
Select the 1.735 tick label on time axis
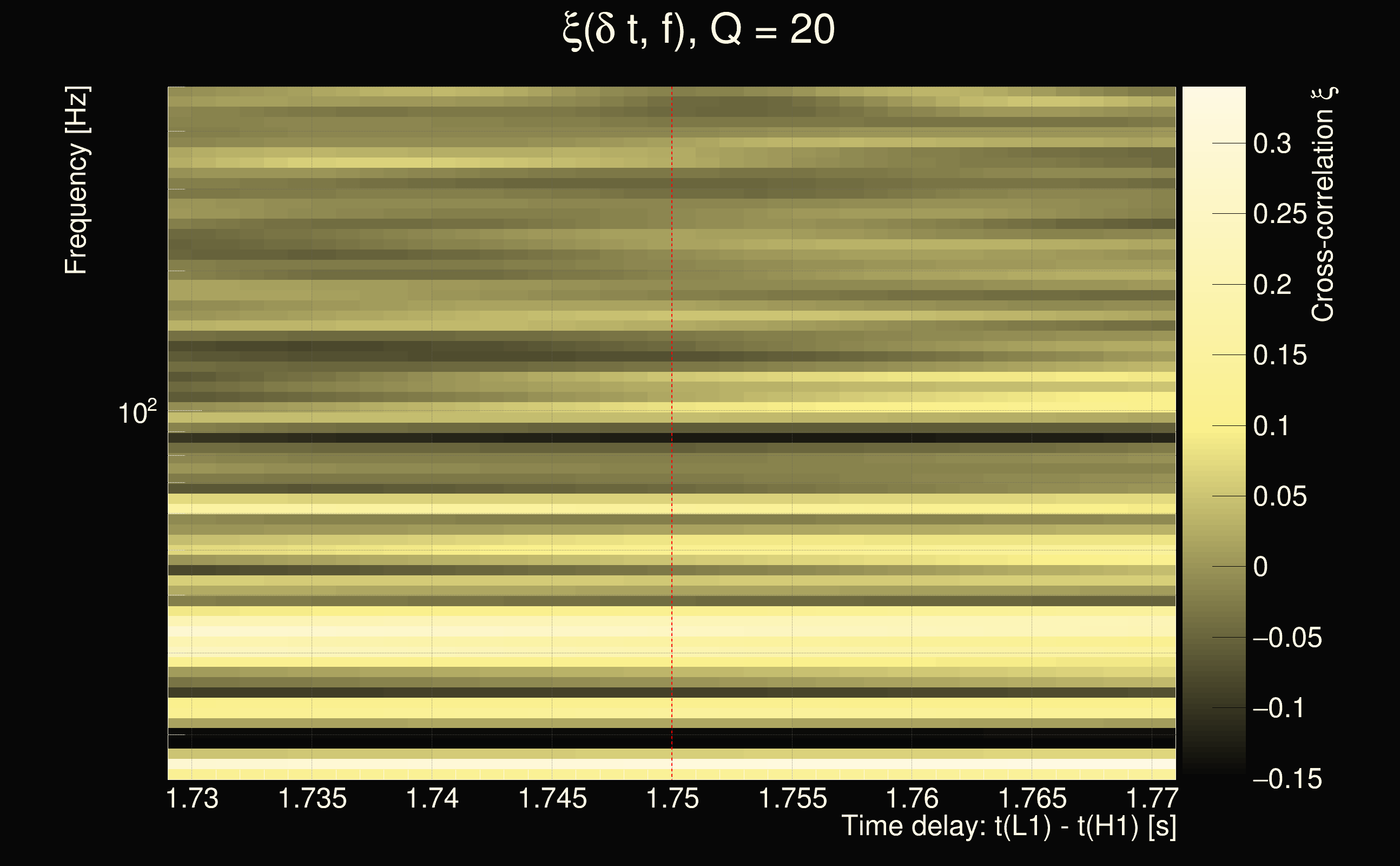coord(313,798)
